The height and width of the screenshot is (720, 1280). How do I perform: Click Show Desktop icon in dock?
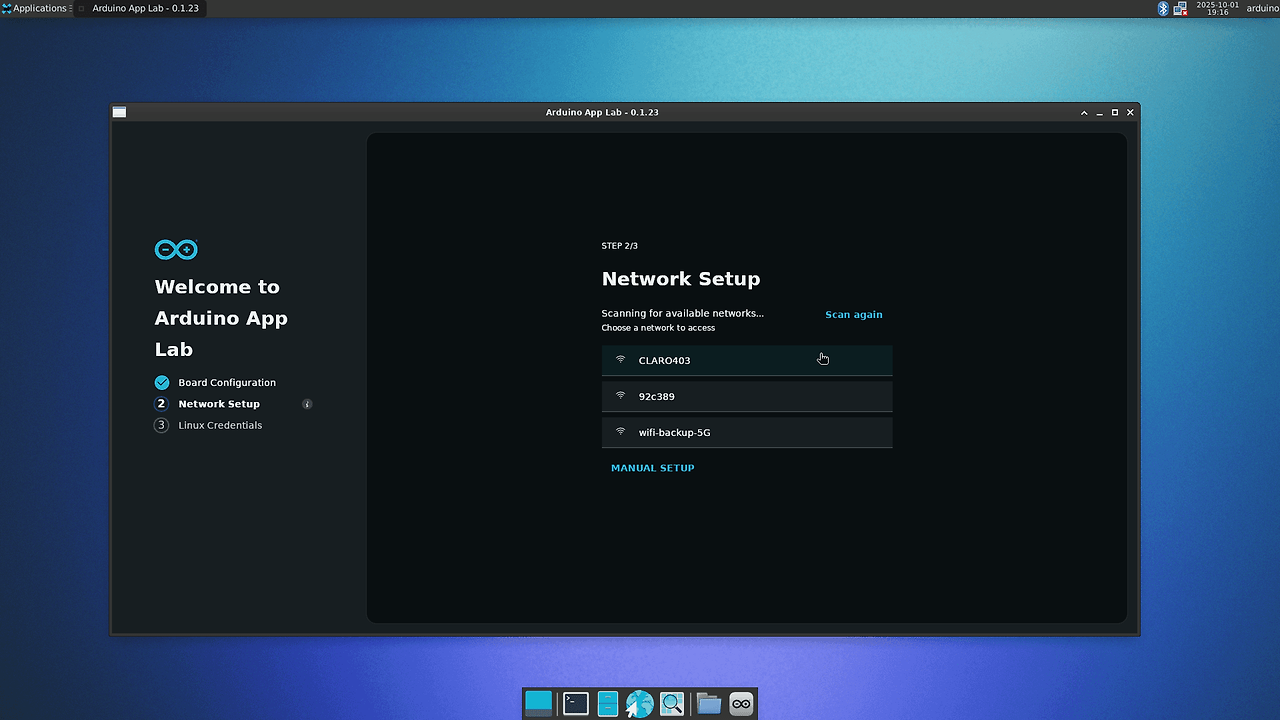pos(538,704)
